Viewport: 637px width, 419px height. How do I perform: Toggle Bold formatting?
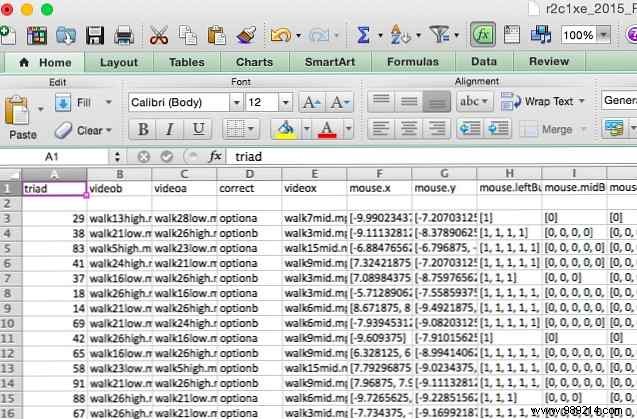coord(143,130)
